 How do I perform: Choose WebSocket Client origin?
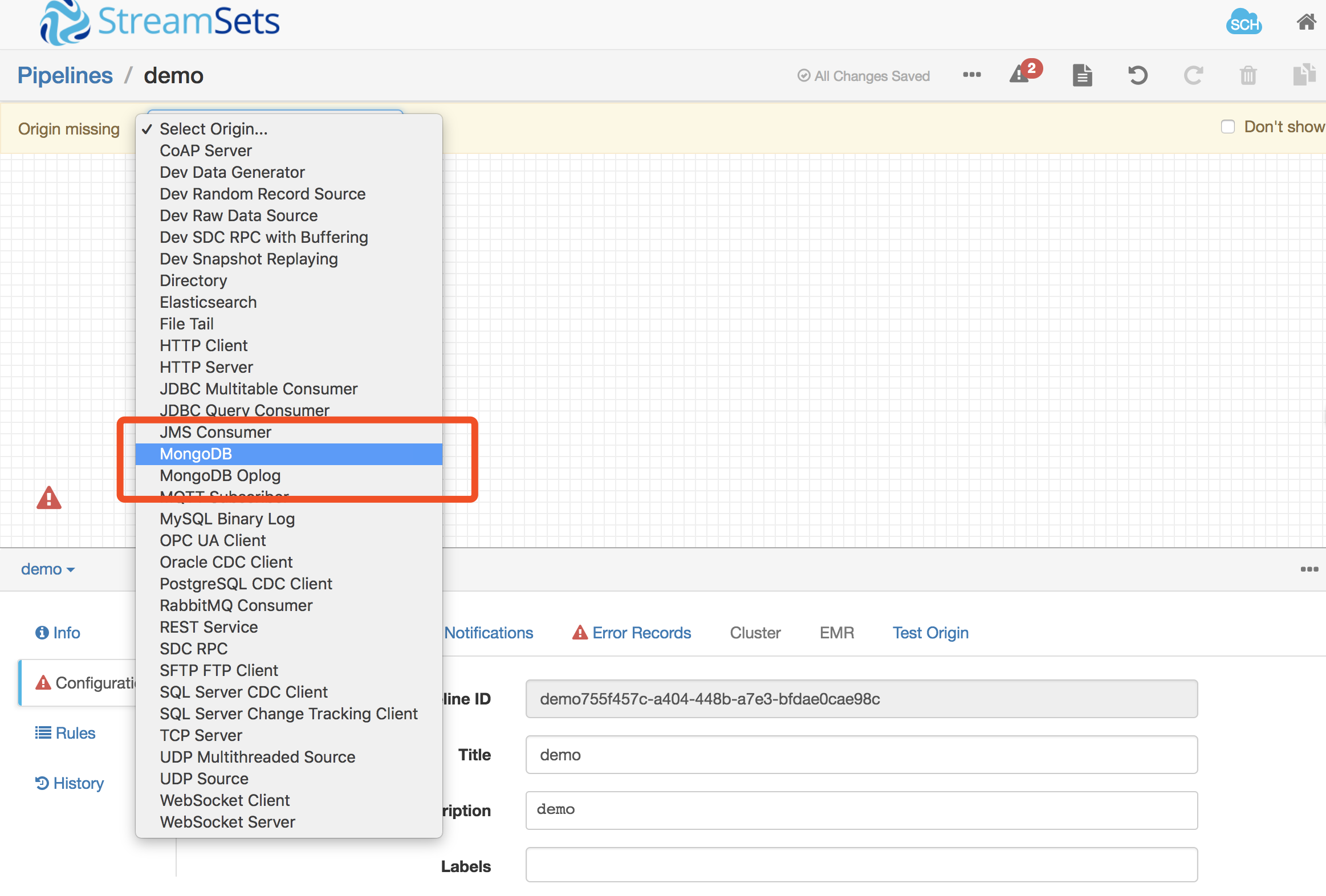[288, 801]
